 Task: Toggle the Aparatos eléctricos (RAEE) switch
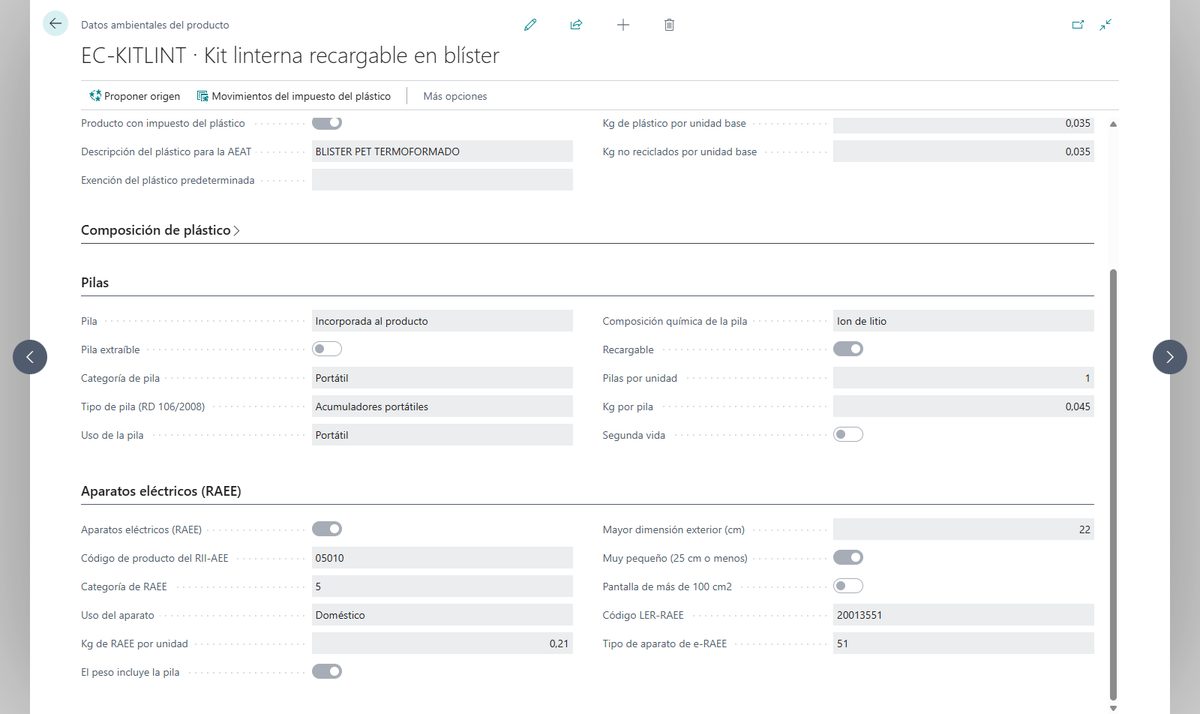pos(327,529)
